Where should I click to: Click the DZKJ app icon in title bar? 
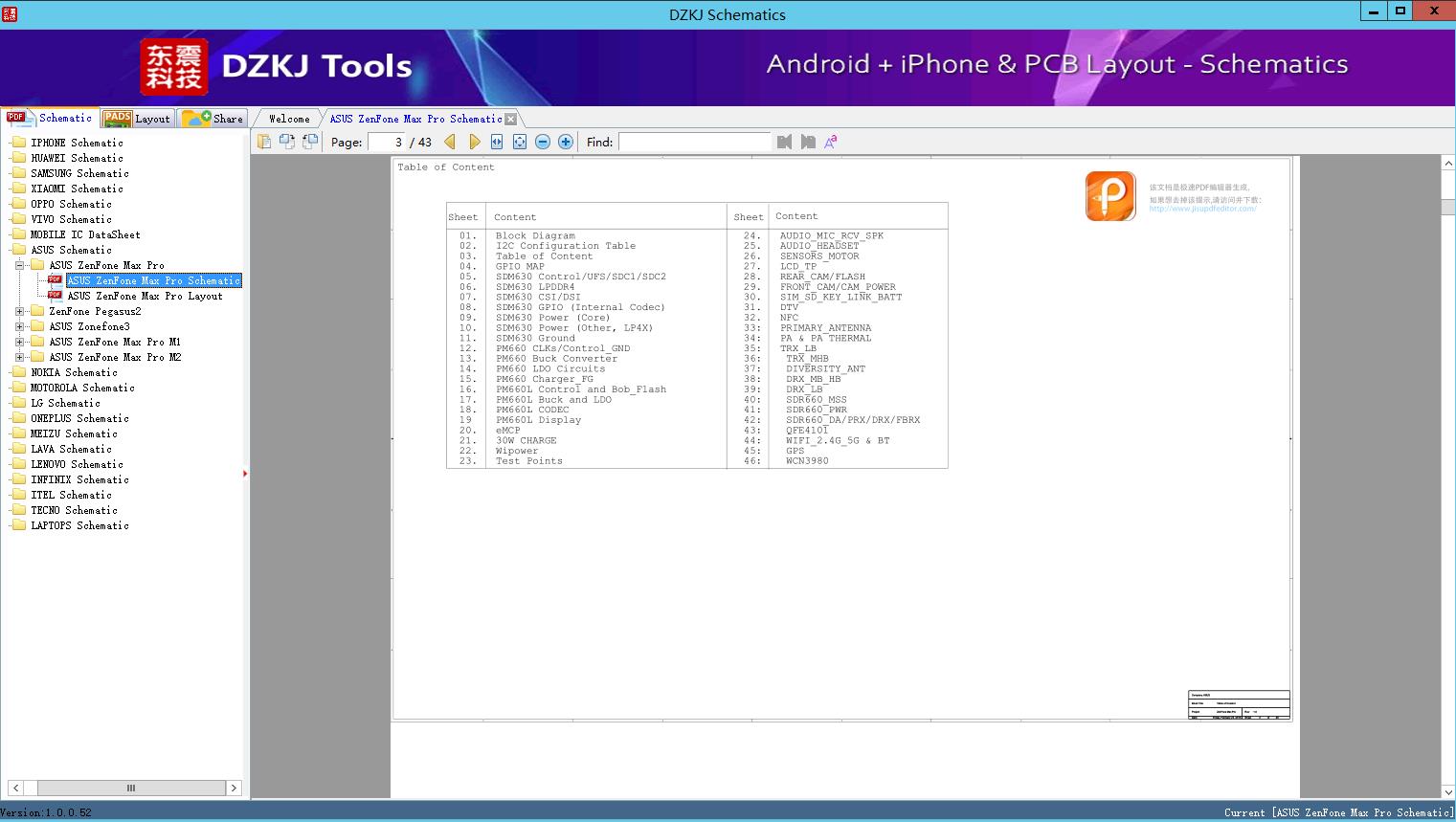(x=9, y=13)
